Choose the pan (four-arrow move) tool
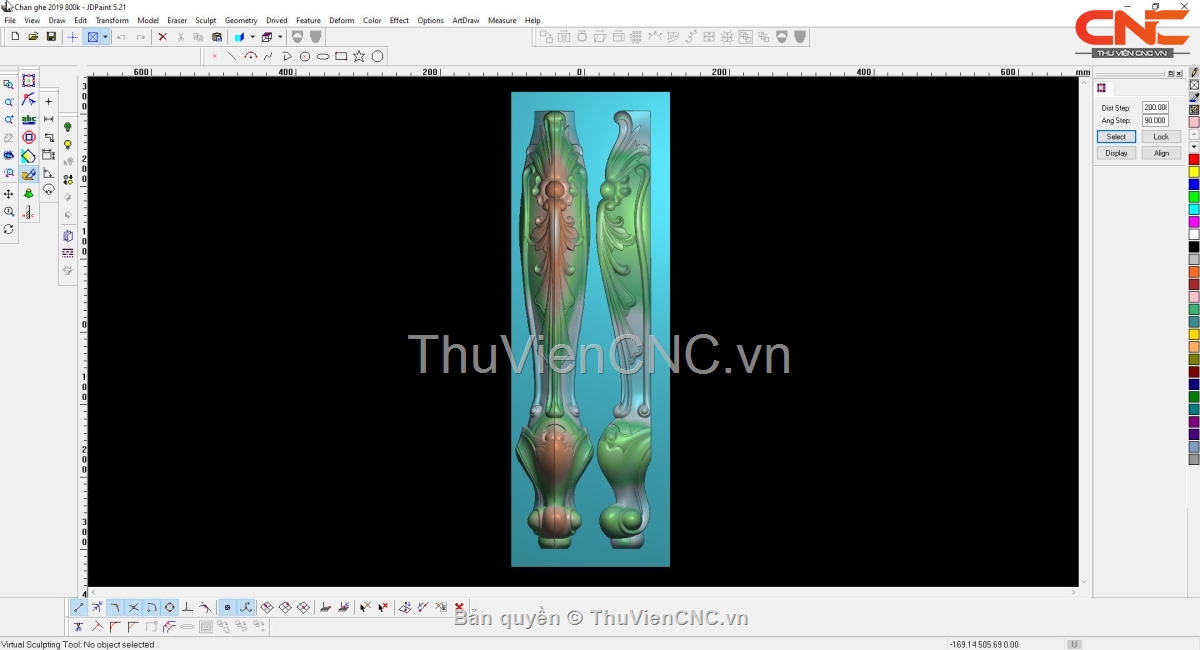Image resolution: width=1200 pixels, height=650 pixels. [9, 194]
